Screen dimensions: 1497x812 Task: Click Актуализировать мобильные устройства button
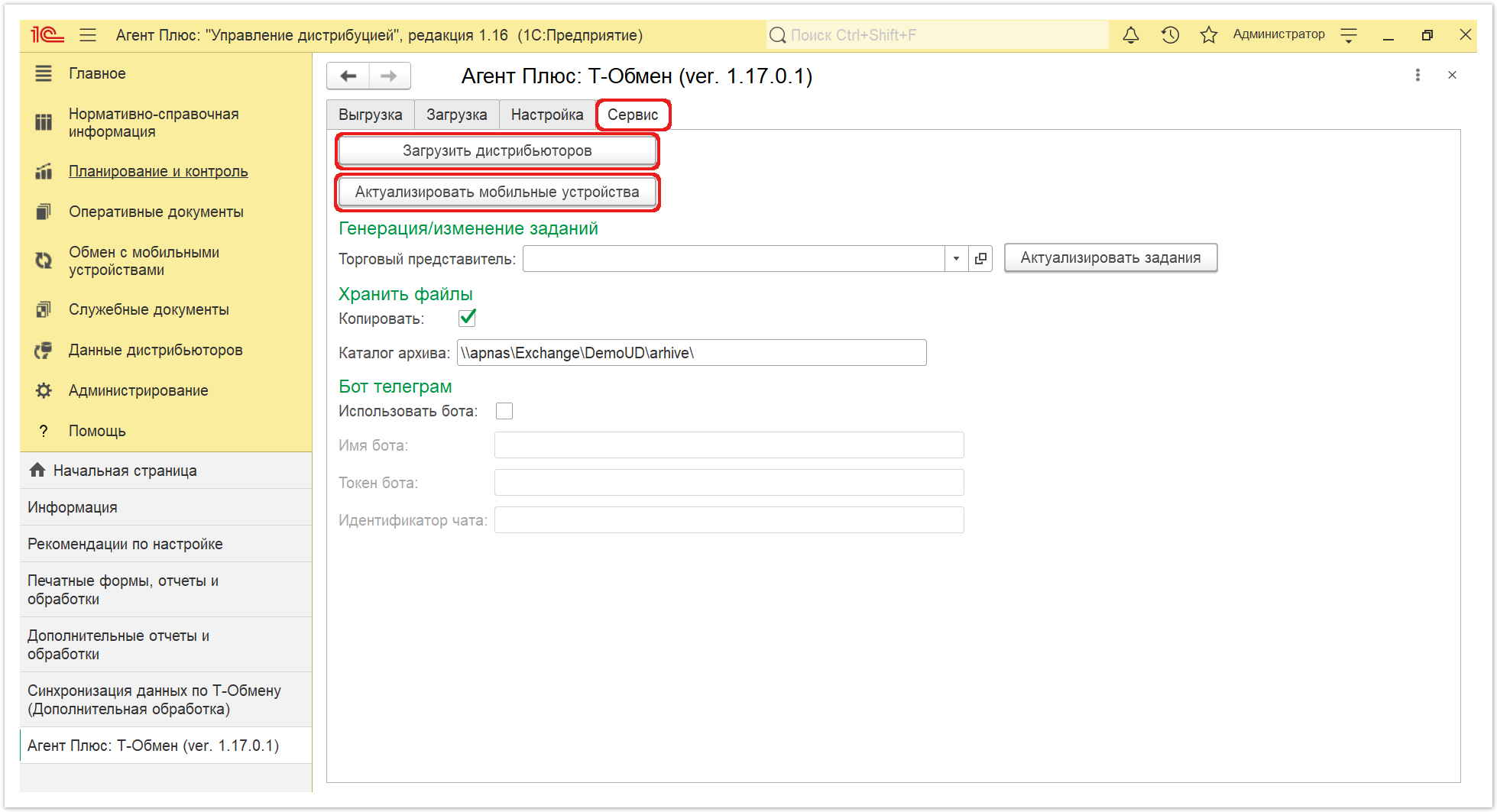tap(497, 192)
